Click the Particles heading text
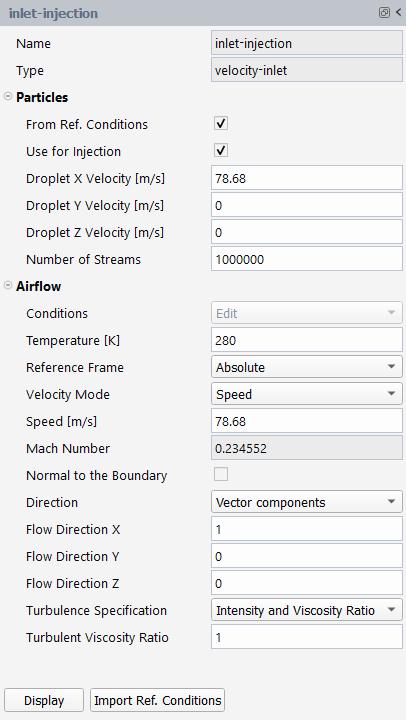 (42, 97)
